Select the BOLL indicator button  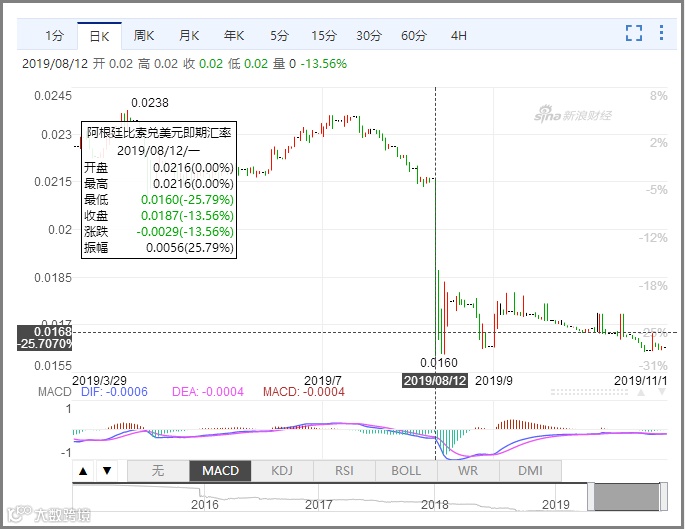point(406,471)
